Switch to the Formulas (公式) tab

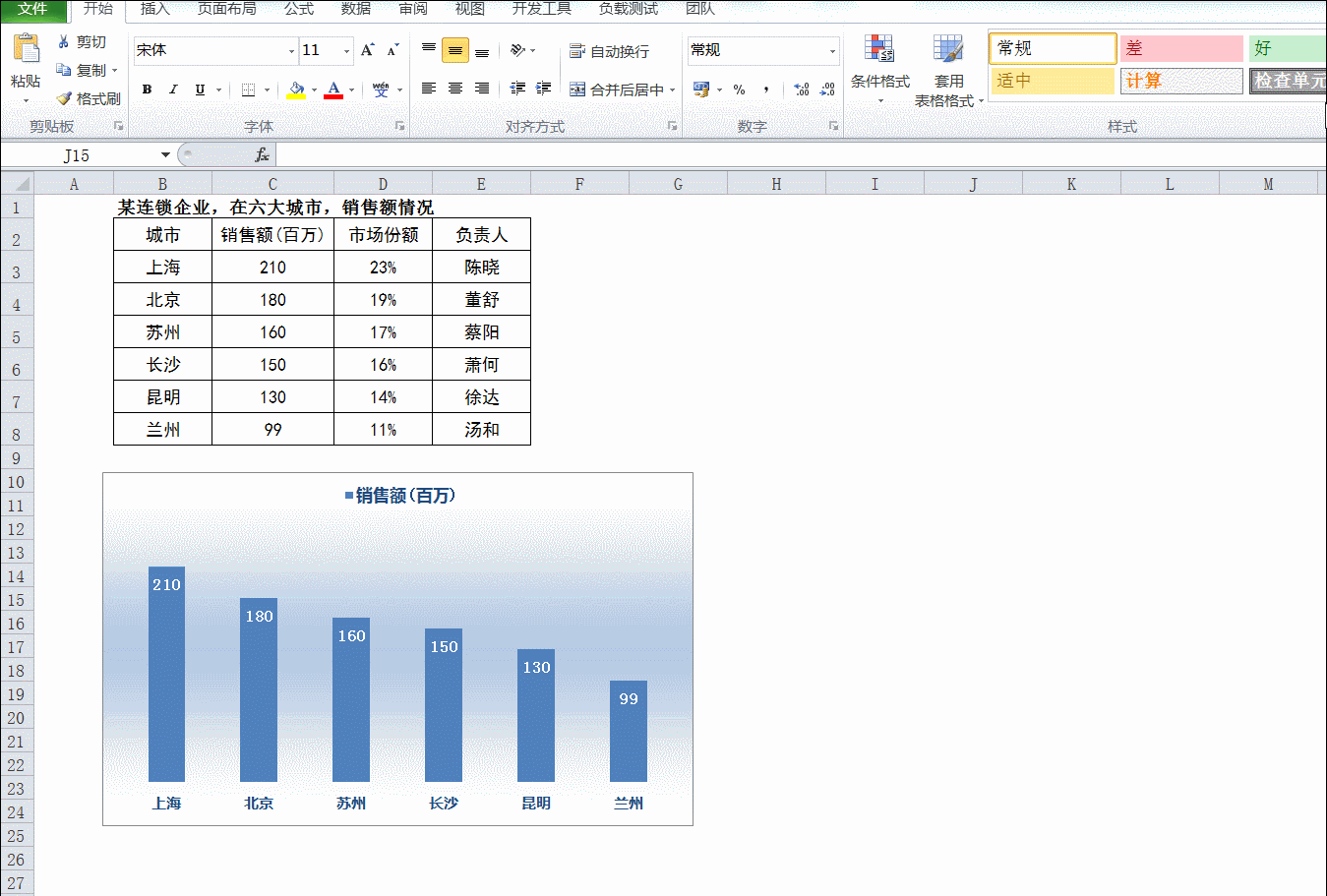tap(299, 9)
